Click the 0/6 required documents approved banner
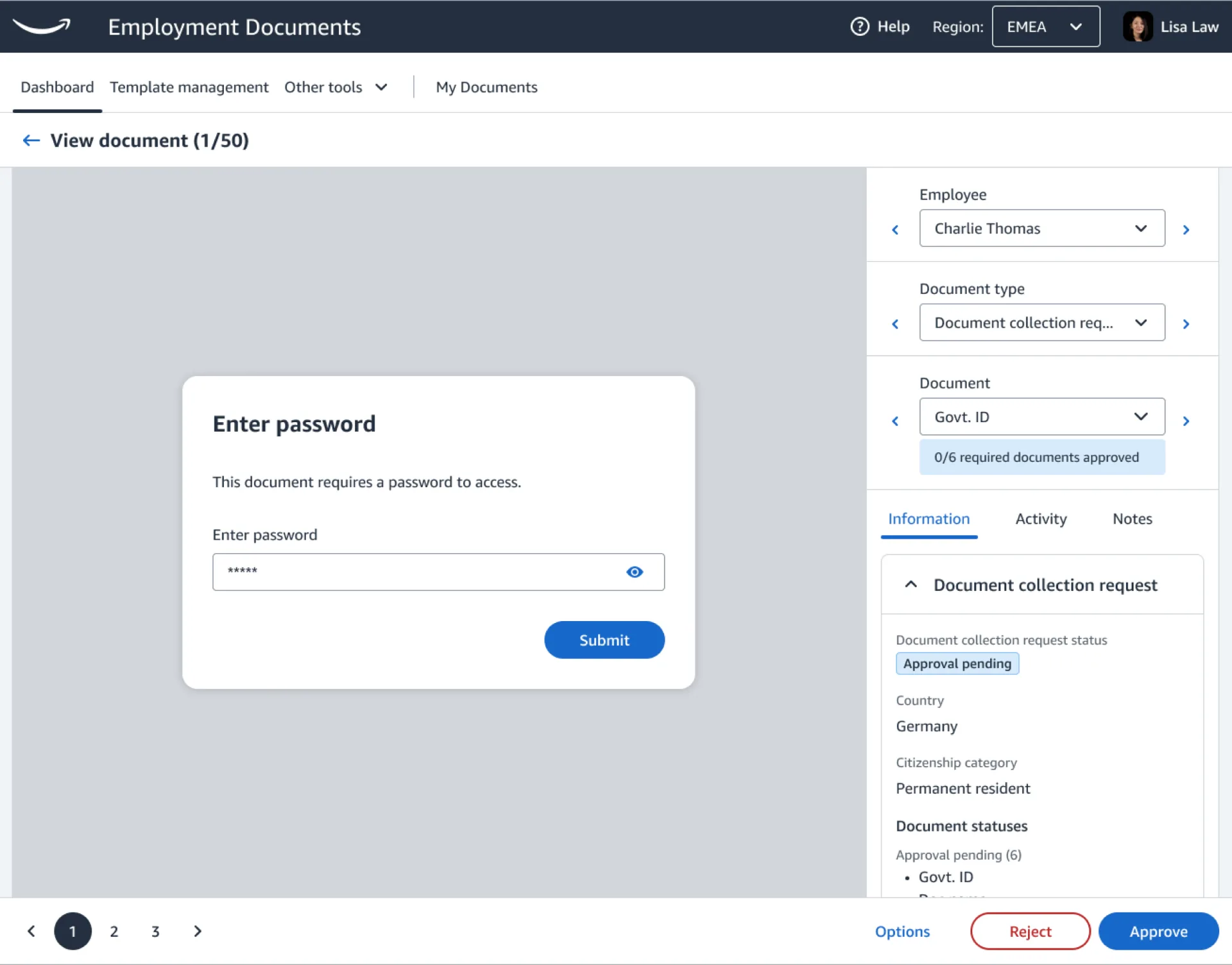1232x965 pixels. [1042, 457]
